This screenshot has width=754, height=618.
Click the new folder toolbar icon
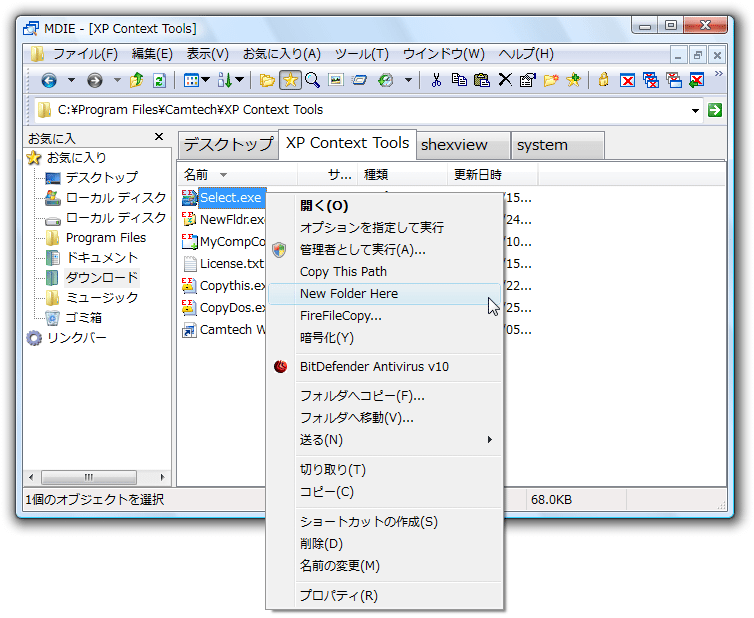(551, 80)
